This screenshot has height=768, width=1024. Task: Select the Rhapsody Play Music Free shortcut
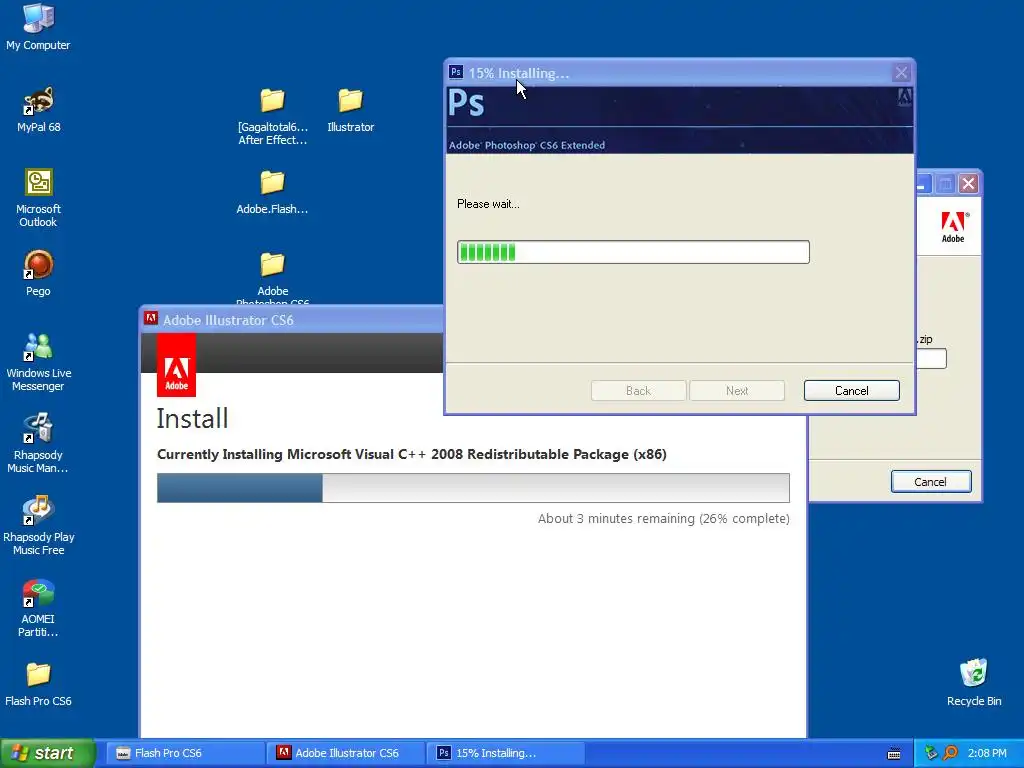pos(38,526)
